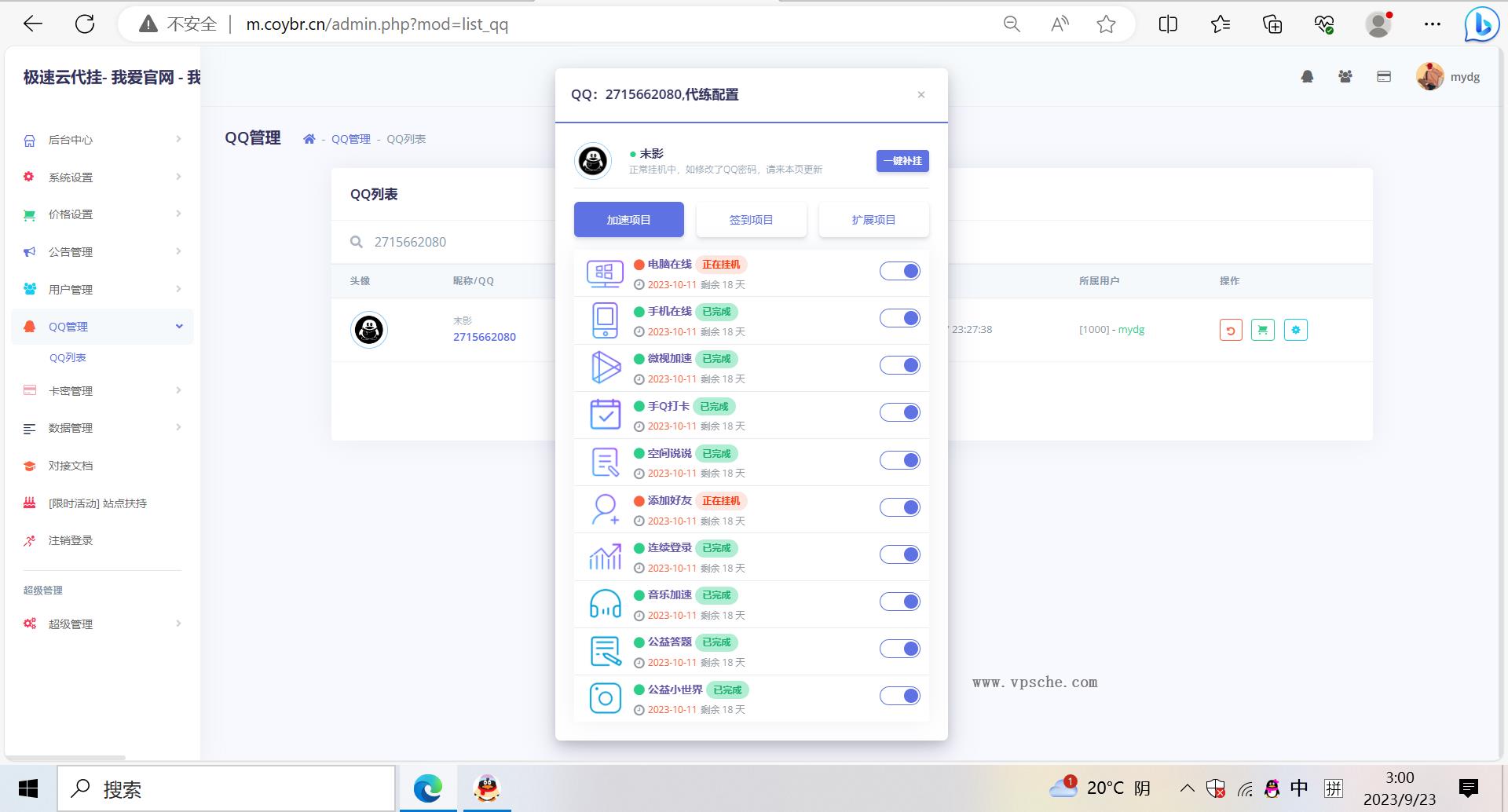Click the blue gear settings icon for the QQ
The height and width of the screenshot is (812, 1508).
pos(1296,329)
